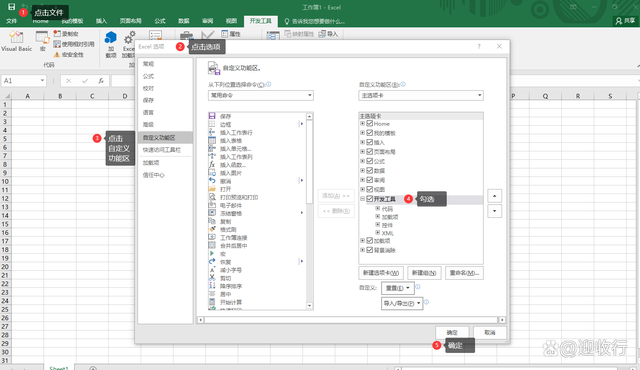The height and width of the screenshot is (370, 640).
Task: Expand the 视图 tree node
Action: (x=362, y=189)
